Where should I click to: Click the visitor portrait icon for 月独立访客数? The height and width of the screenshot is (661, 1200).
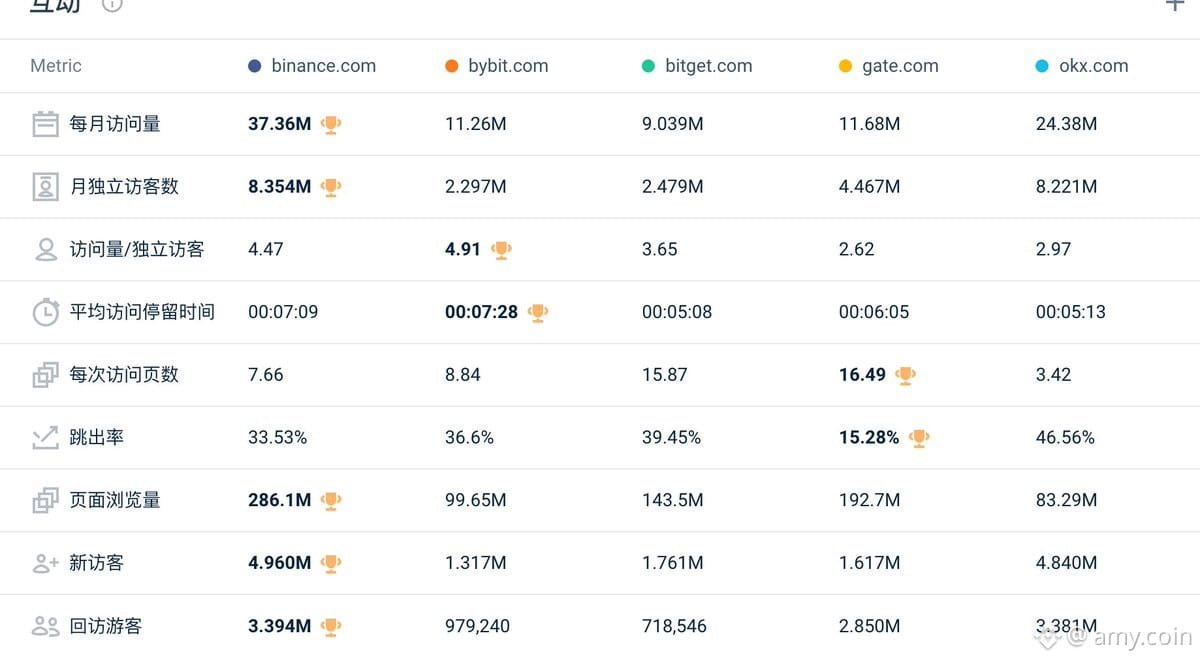pyautogui.click(x=45, y=187)
